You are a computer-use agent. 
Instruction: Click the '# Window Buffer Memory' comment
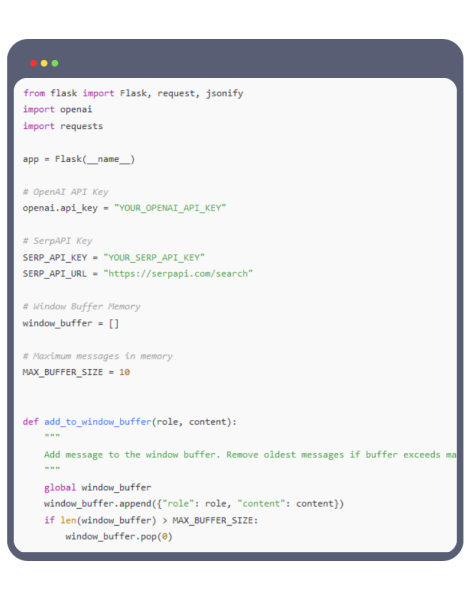coord(82,307)
